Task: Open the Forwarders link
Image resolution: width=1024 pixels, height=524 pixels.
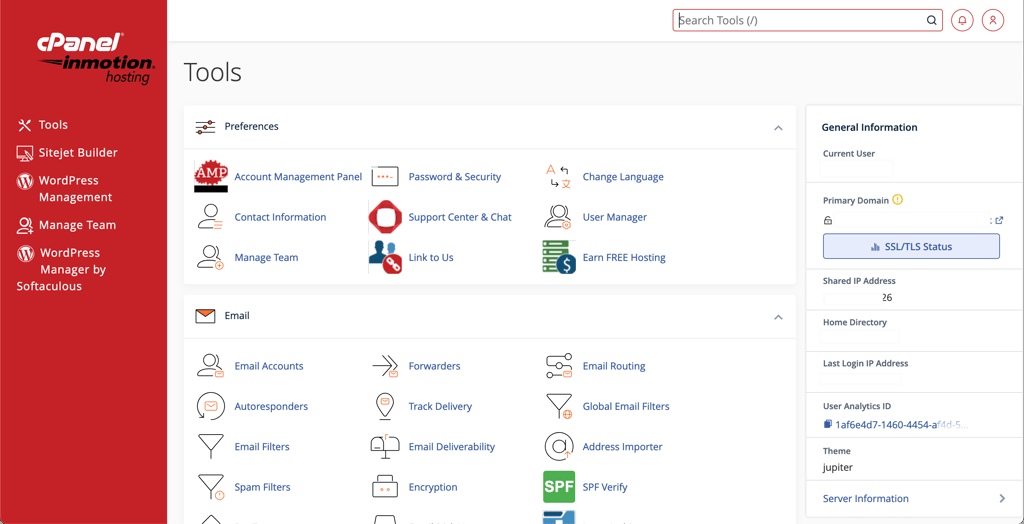Action: (434, 366)
